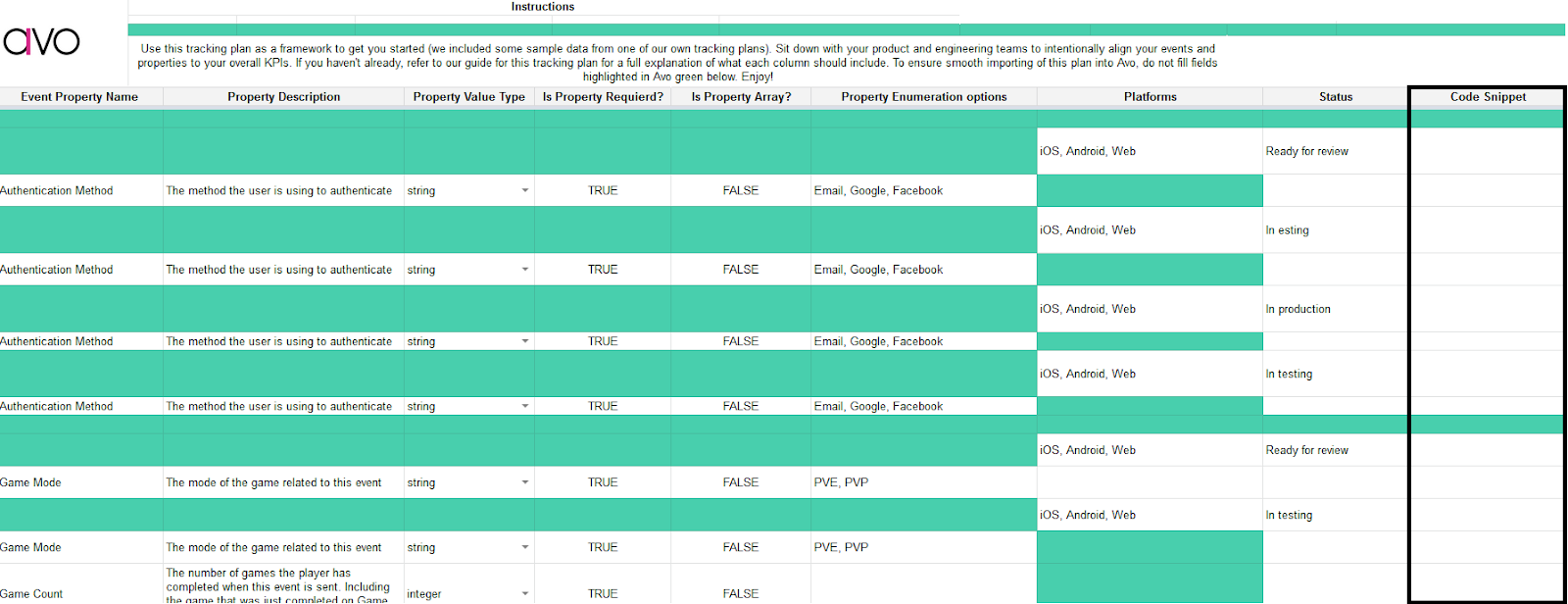The width and height of the screenshot is (1568, 604).
Task: Click the Avo logo
Action: click(x=41, y=40)
